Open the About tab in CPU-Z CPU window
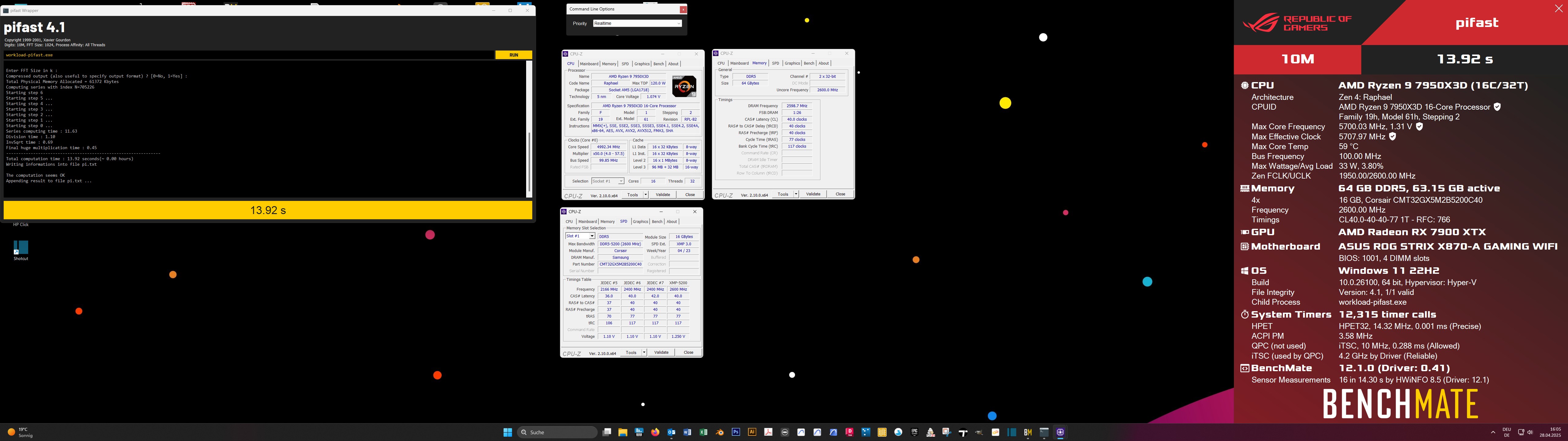Viewport: 1568px width, 441px height. click(673, 64)
